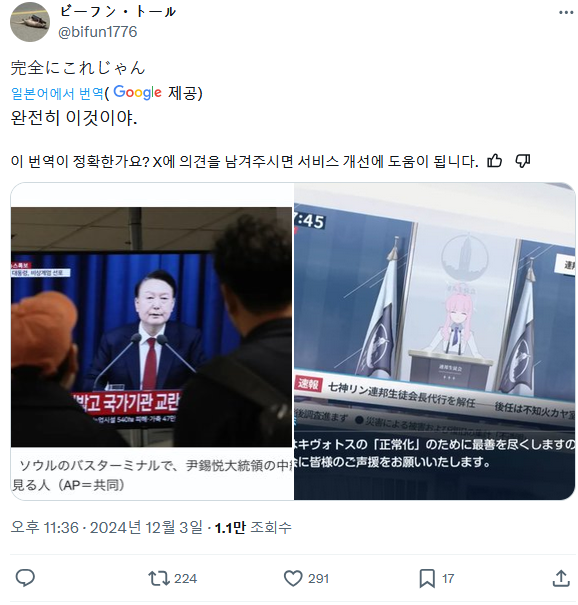Open the profile avatar picture

click(x=30, y=22)
